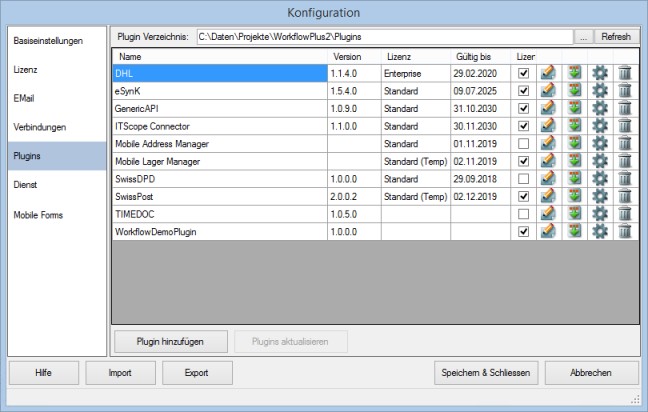Click trash icon in WorkflowDemoPlugin row

coord(625,231)
